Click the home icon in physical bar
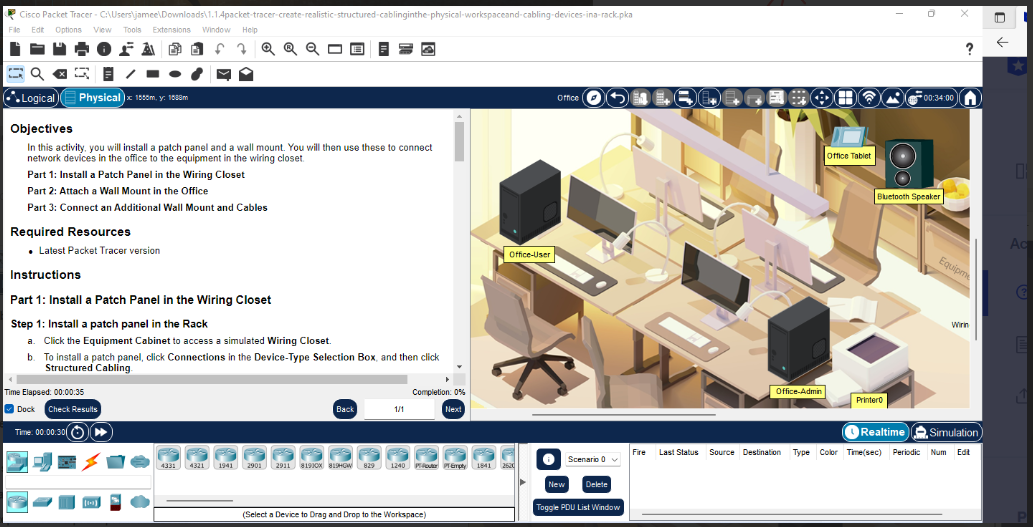This screenshot has height=527, width=1033. (x=969, y=98)
